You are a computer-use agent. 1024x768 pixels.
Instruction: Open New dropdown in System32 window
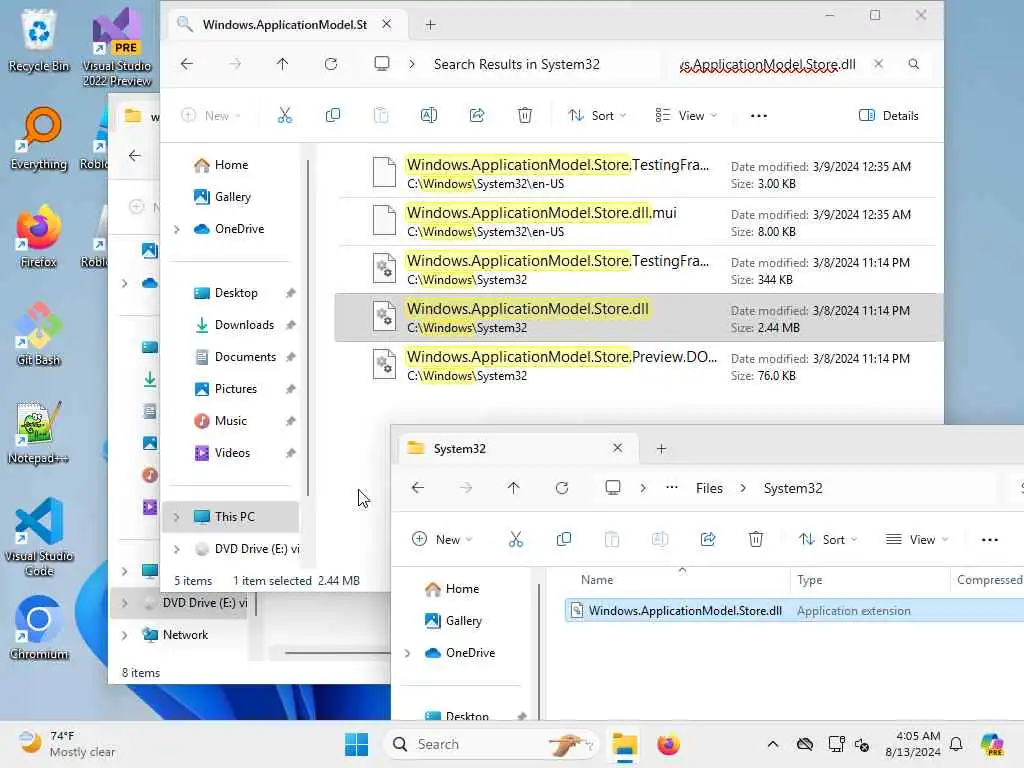(x=442, y=539)
